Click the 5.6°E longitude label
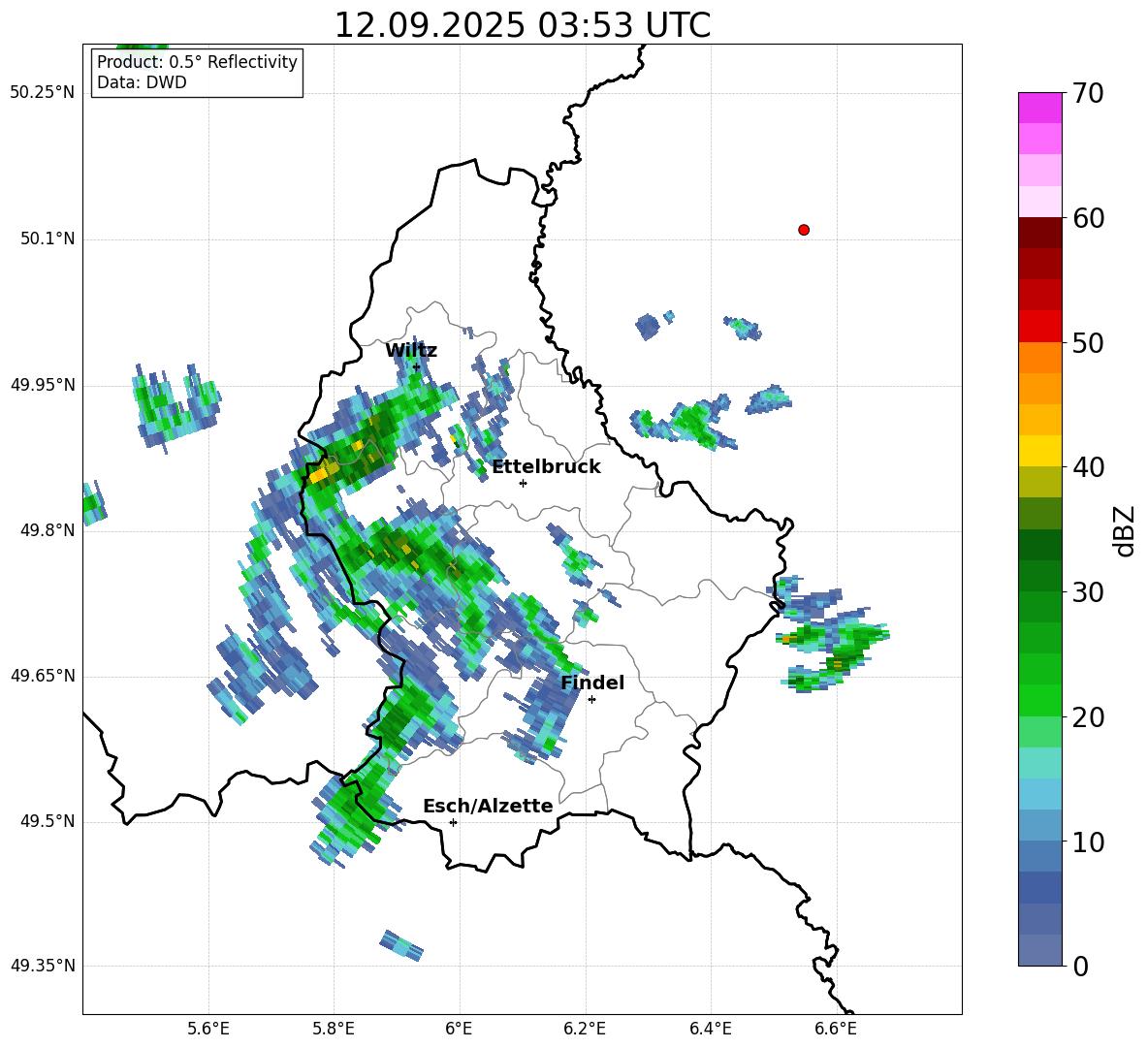Viewport: 1148px width, 1048px height. [x=208, y=1030]
